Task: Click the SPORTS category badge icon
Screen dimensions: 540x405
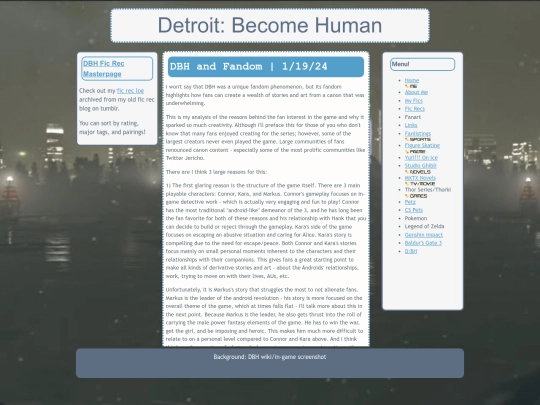Action: [417, 139]
